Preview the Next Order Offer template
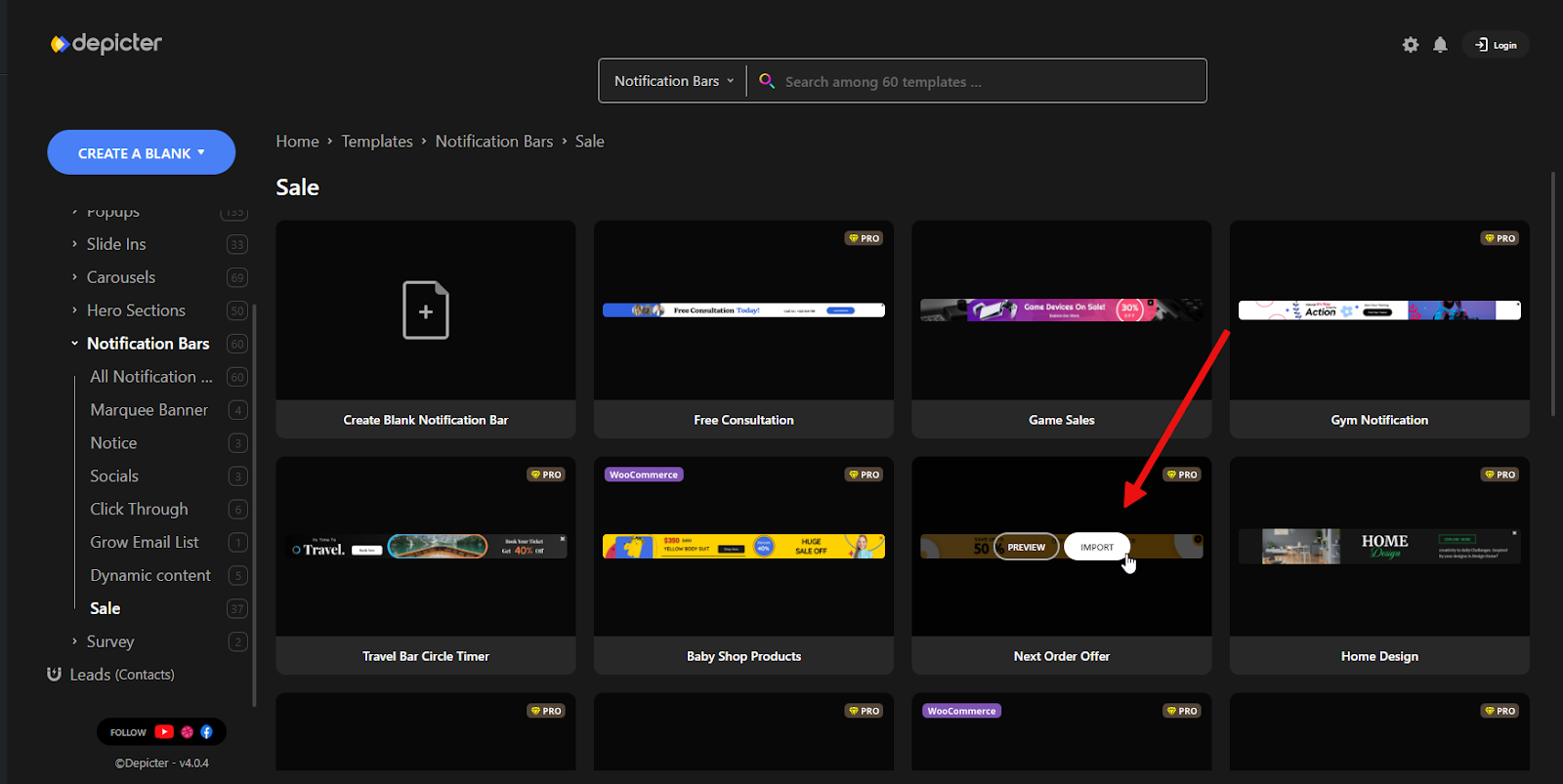The image size is (1563, 784). (1026, 547)
